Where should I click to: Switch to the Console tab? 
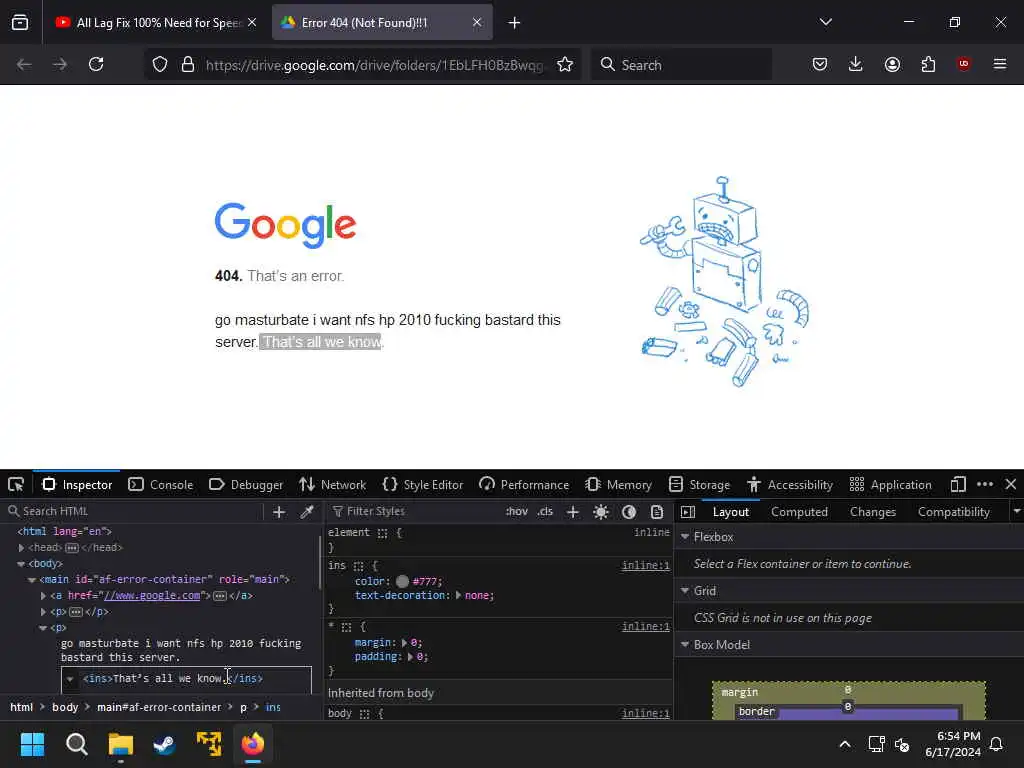tap(161, 485)
